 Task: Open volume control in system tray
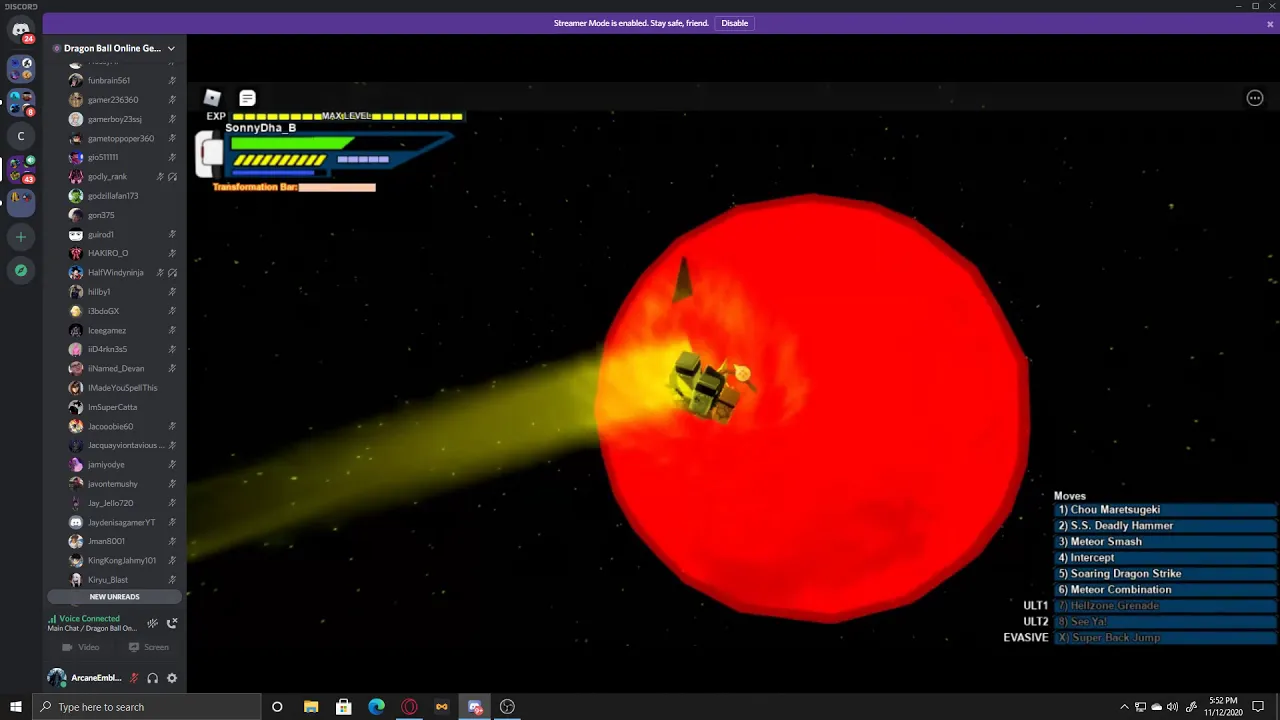pyautogui.click(x=1173, y=707)
